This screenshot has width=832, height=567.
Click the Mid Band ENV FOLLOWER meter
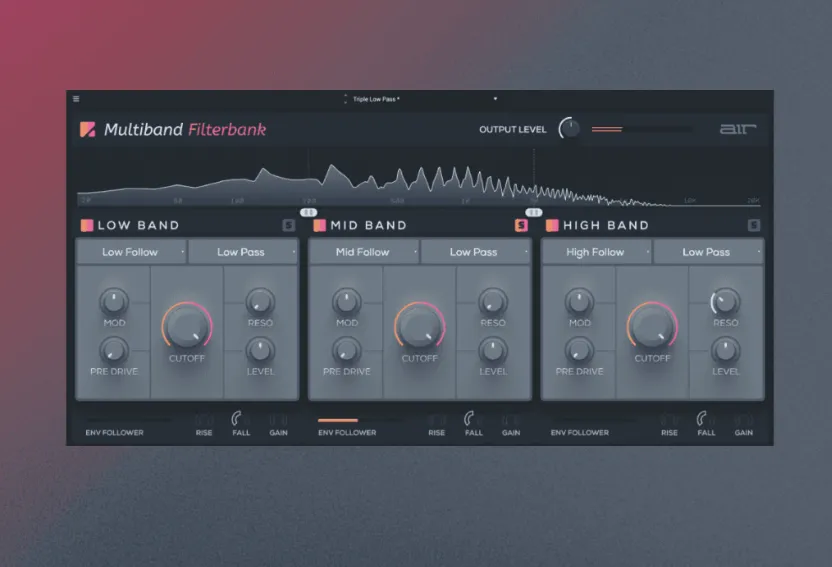pyautogui.click(x=361, y=420)
